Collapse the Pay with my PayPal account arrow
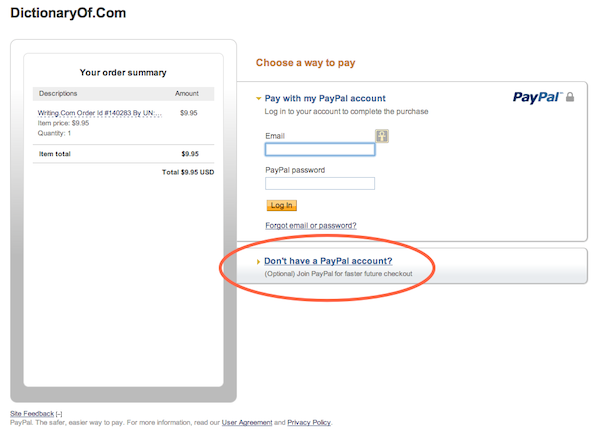 point(258,99)
